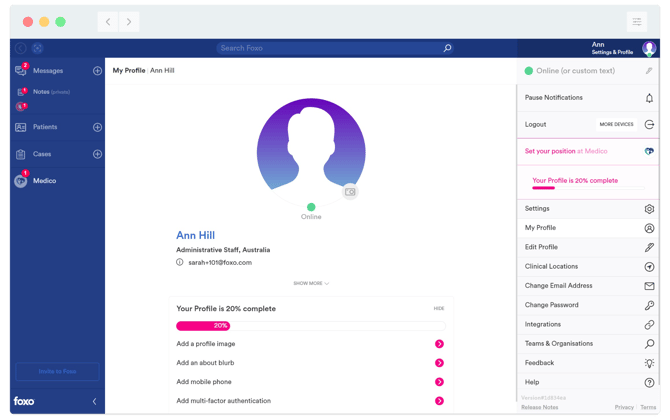This screenshot has height=420, width=670.
Task: Click the More Devices logout button
Action: (x=616, y=125)
